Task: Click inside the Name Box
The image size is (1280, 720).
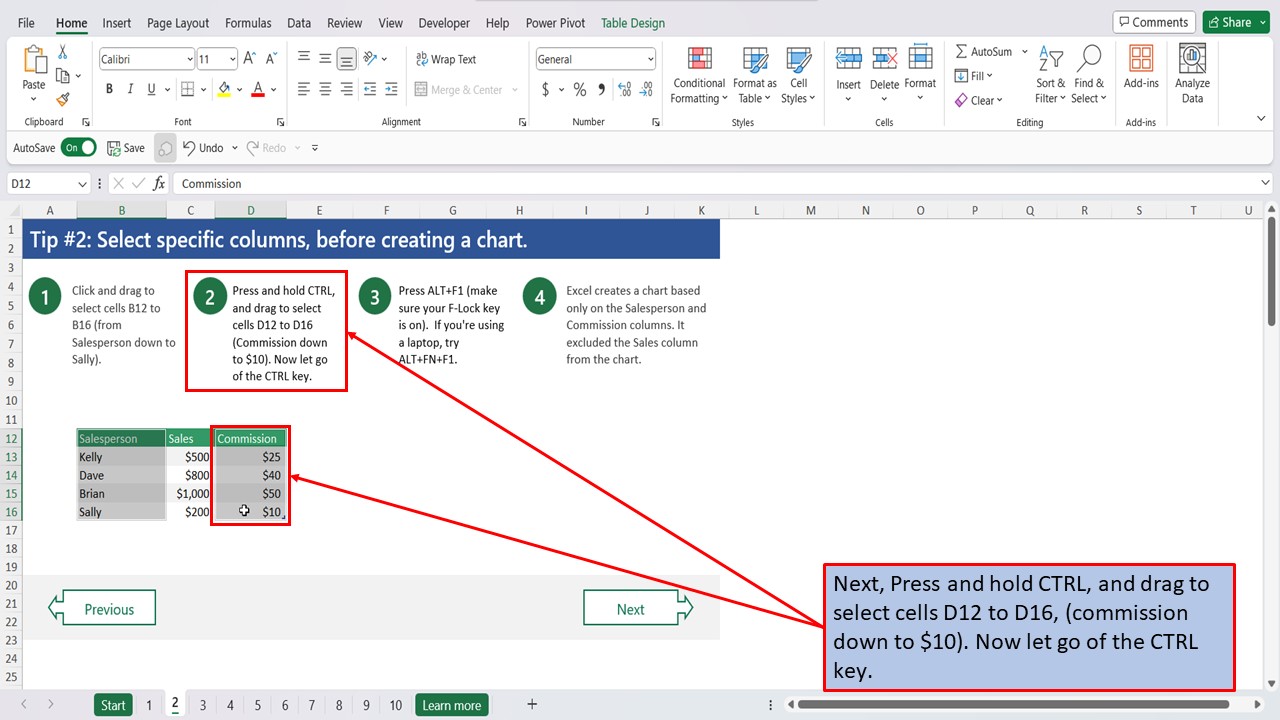Action: [40, 183]
